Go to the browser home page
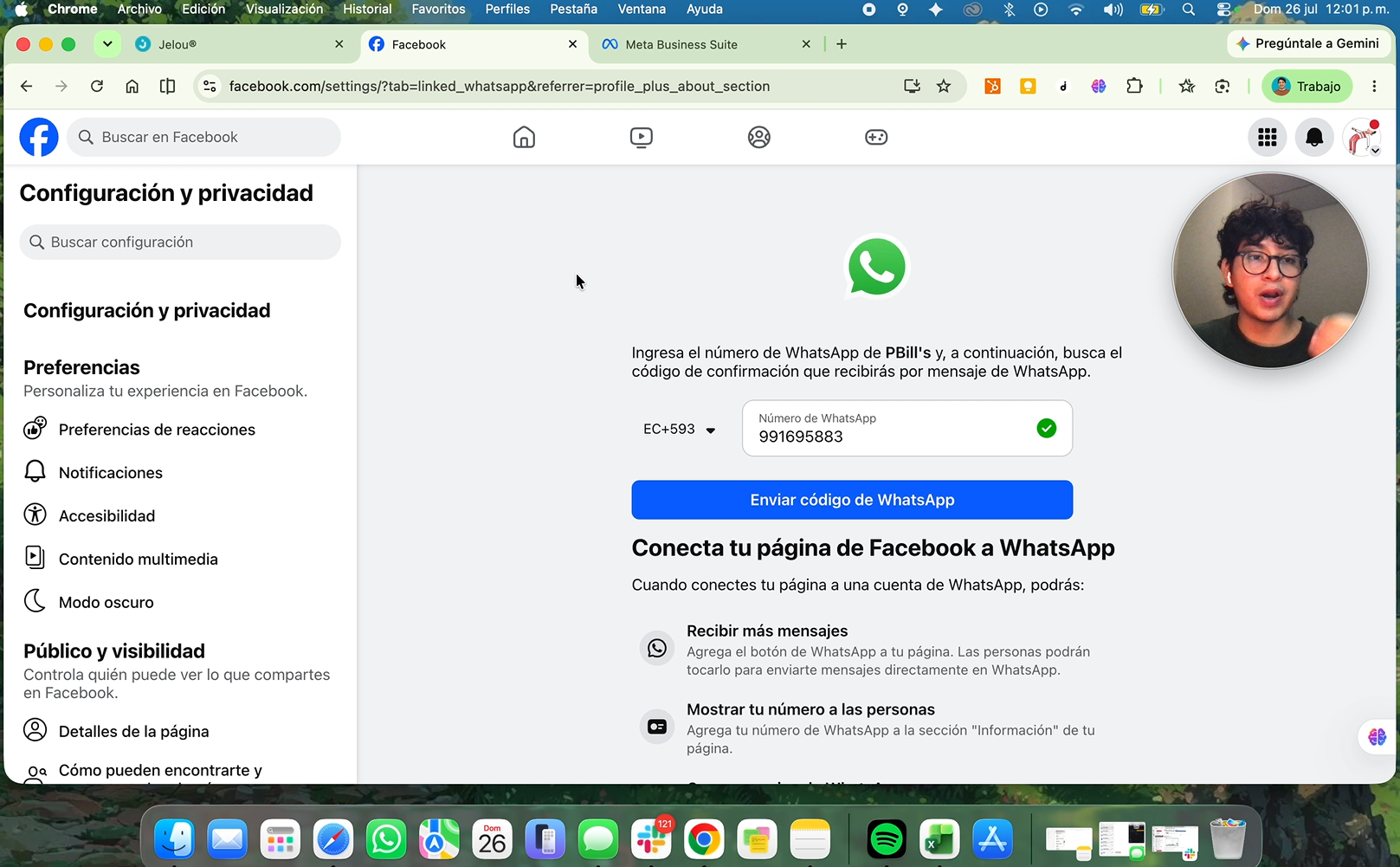The image size is (1400, 867). pos(132,86)
